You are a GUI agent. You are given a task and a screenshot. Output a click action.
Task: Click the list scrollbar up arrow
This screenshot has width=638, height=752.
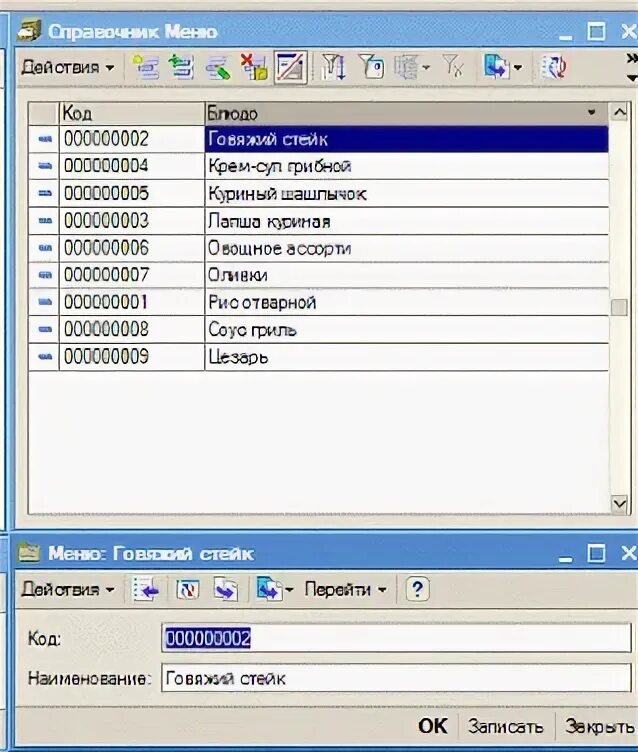pos(619,112)
